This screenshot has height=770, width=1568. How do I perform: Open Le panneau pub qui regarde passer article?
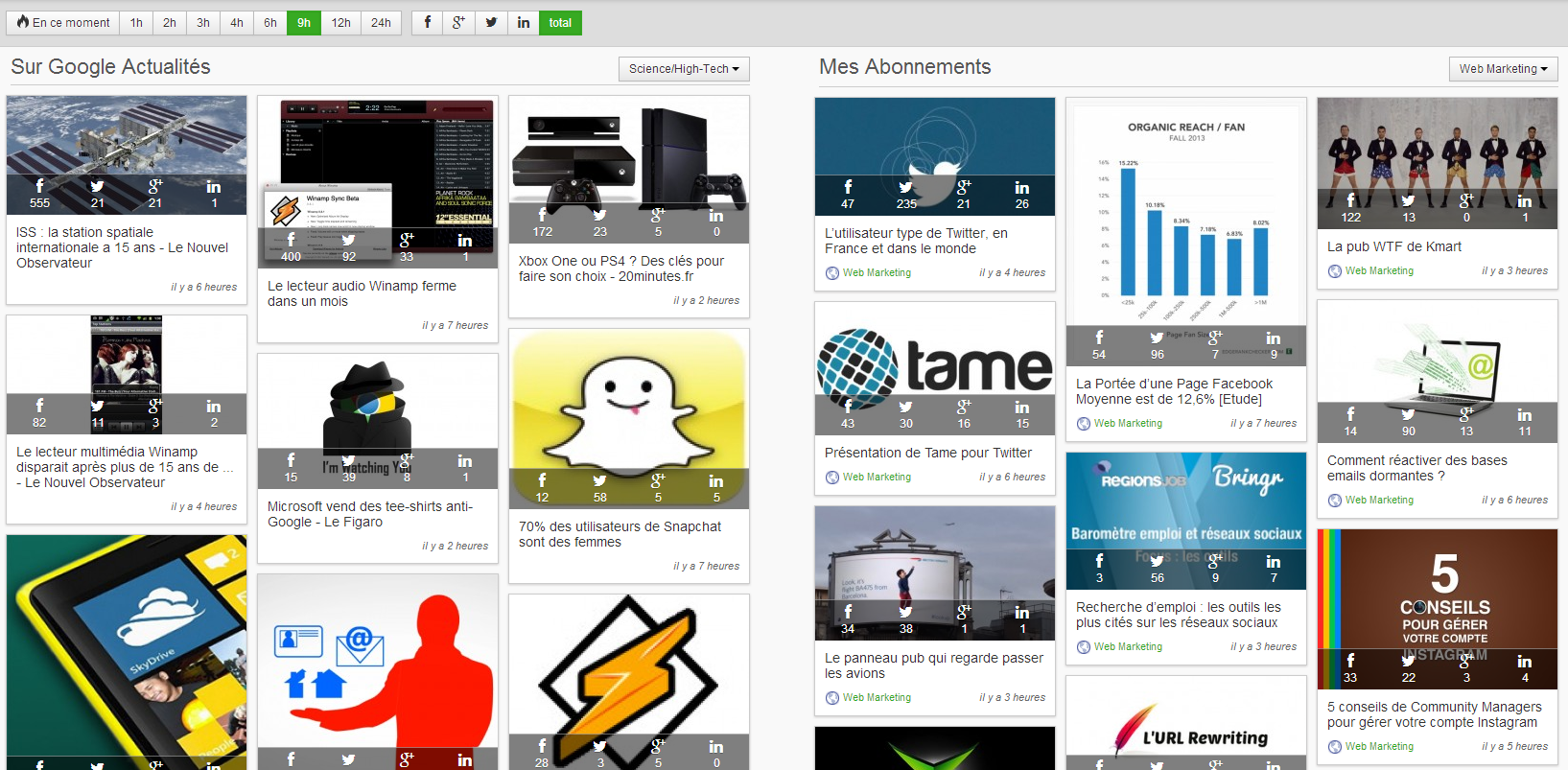pyautogui.click(x=934, y=665)
